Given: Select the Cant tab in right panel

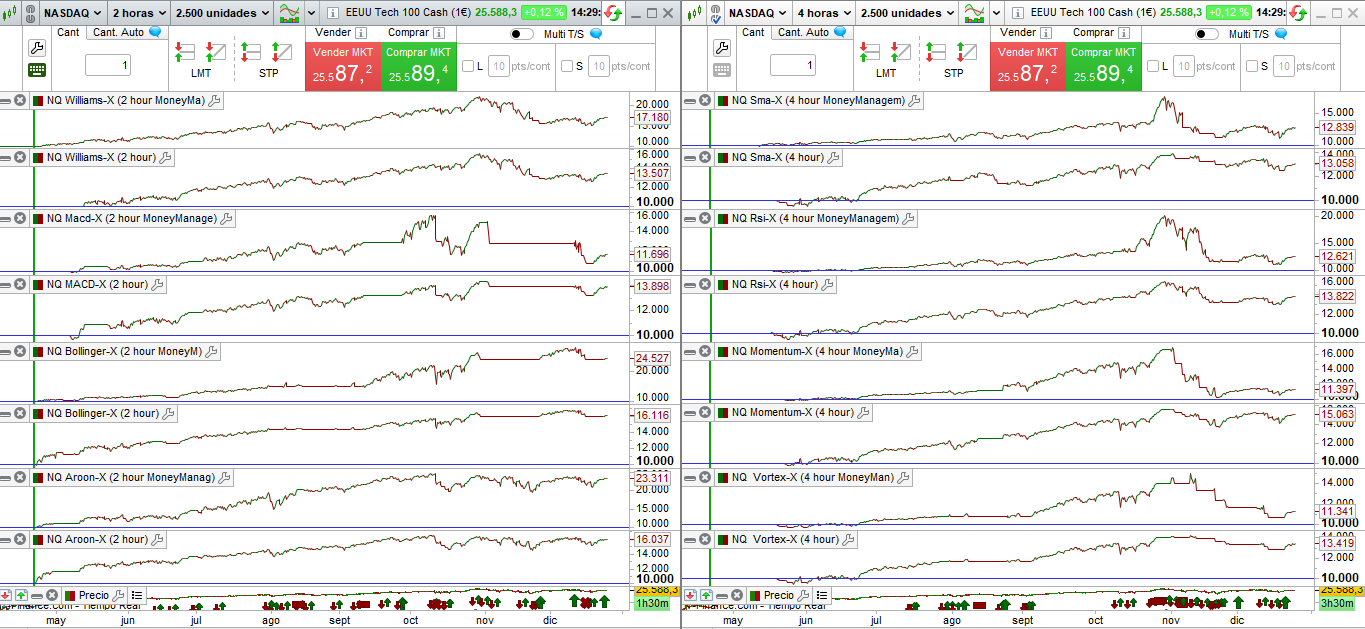Looking at the screenshot, I should coord(753,32).
